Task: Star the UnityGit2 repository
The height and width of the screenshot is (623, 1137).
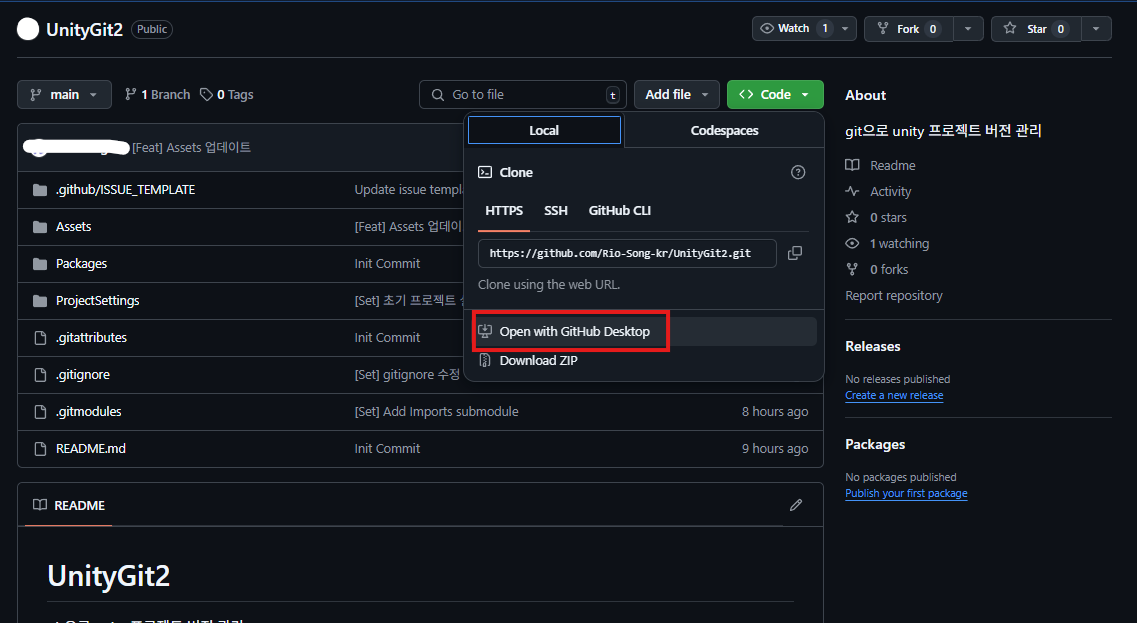Action: tap(1036, 29)
